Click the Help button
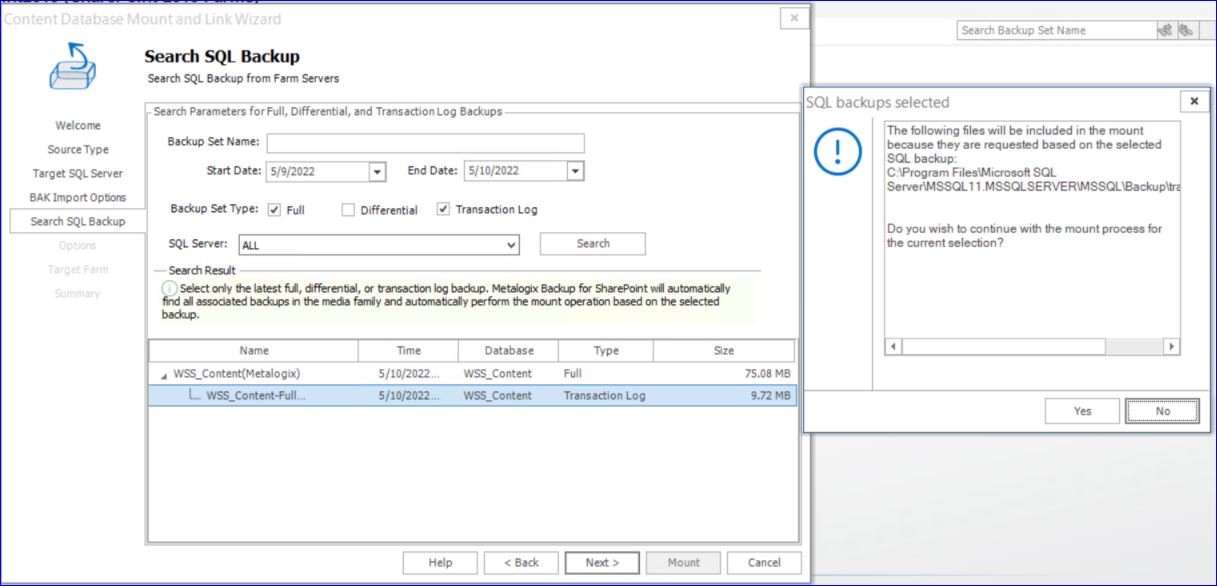This screenshot has height=586, width=1217. pos(440,562)
